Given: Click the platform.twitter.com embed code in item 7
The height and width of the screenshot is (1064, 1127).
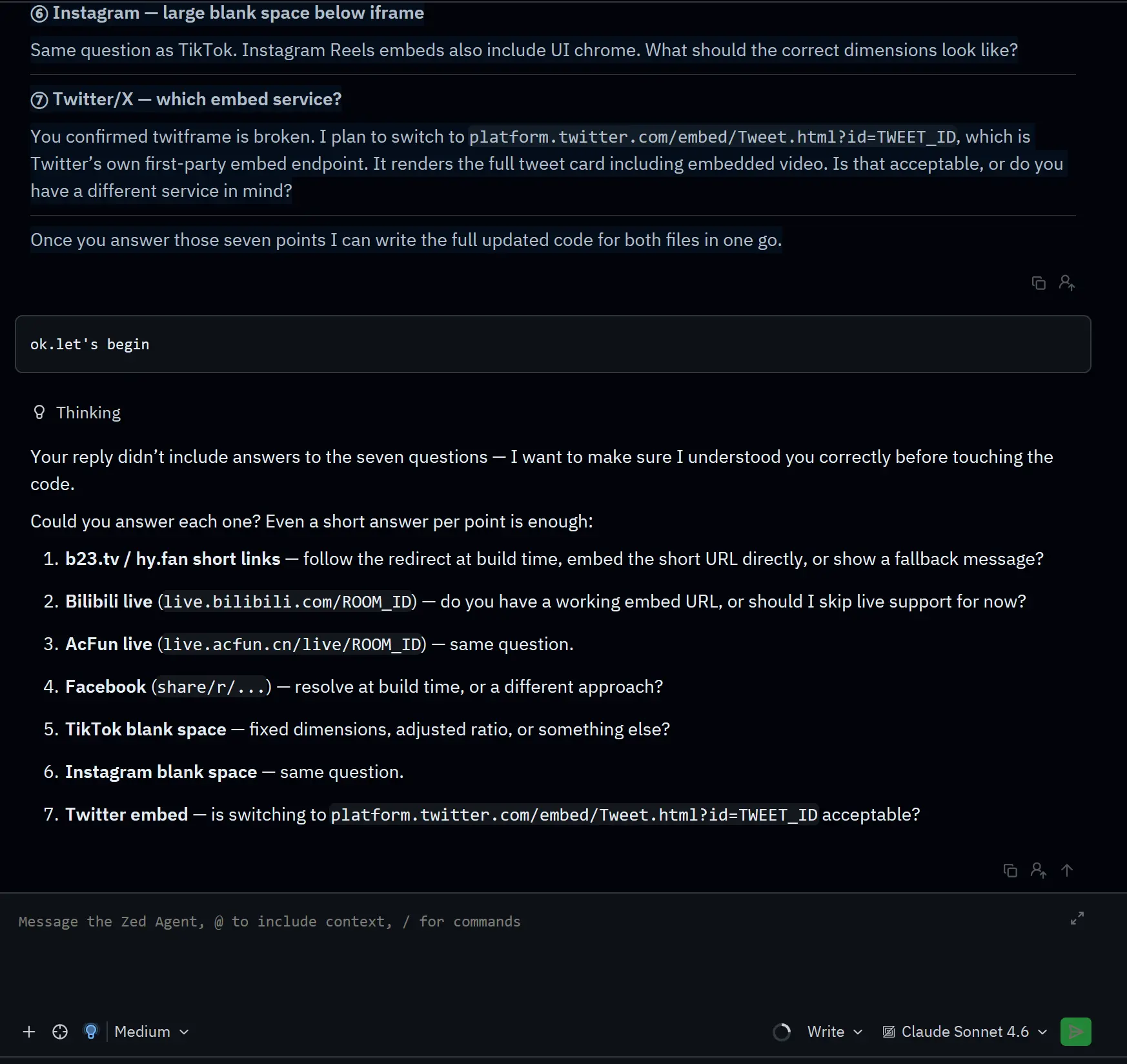Looking at the screenshot, I should click(574, 815).
